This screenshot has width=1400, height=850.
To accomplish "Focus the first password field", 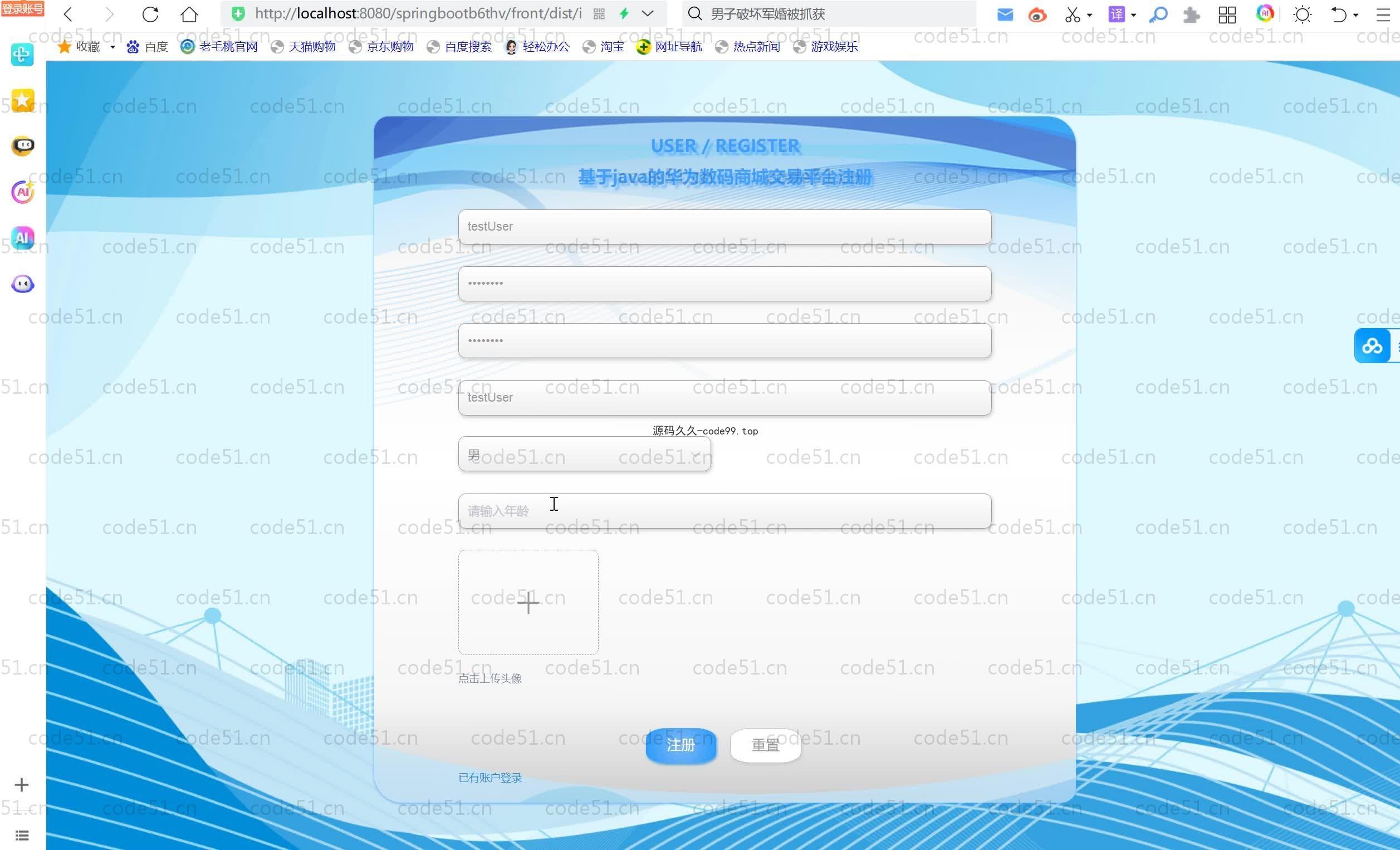I will 725,284.
